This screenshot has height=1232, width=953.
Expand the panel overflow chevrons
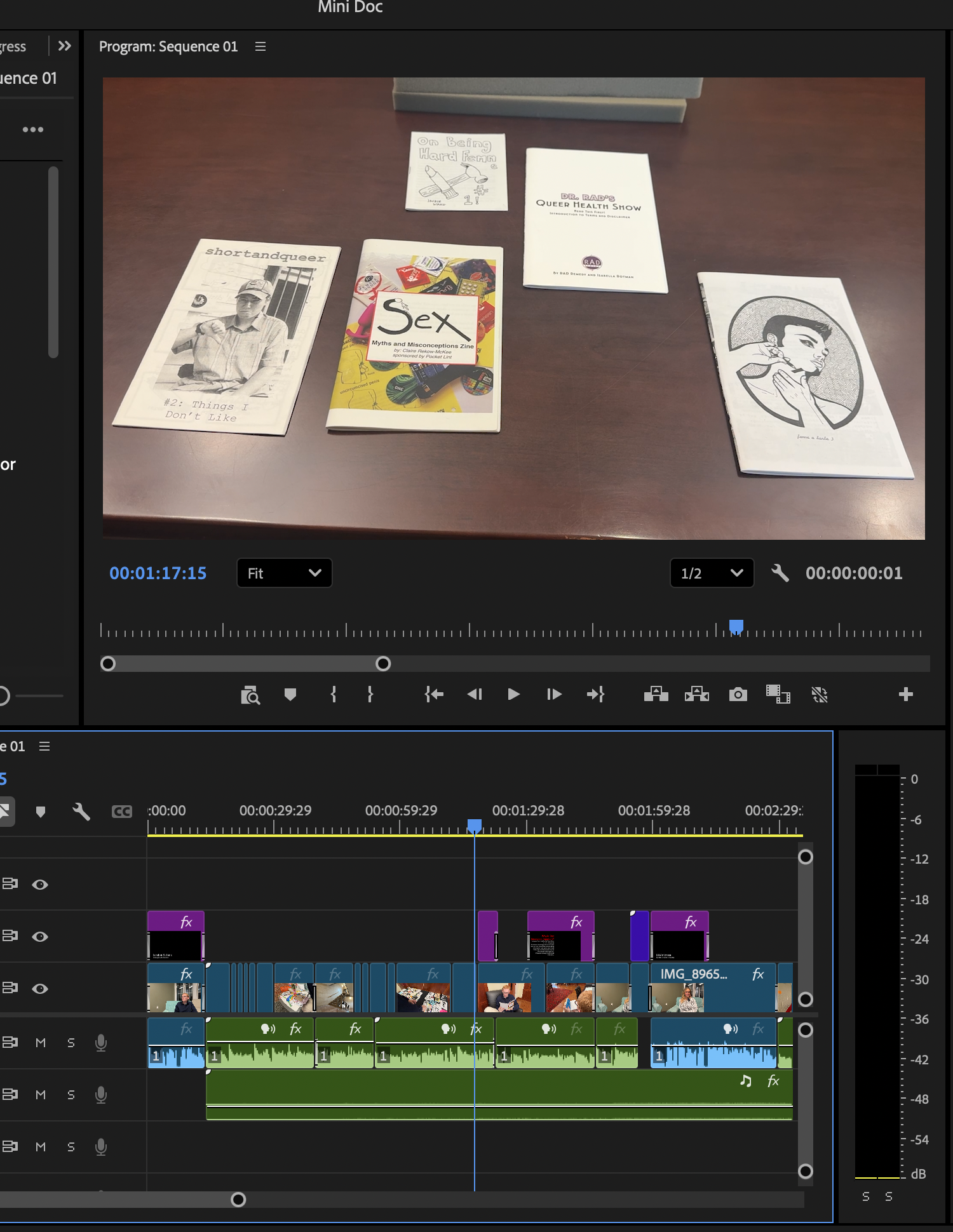64,46
